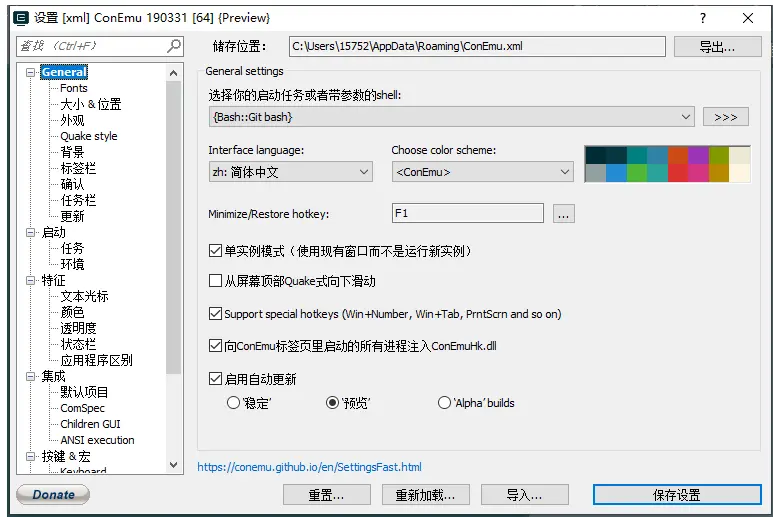Select the 'Alpha' builds radio button
The width and height of the screenshot is (773, 517).
point(444,403)
